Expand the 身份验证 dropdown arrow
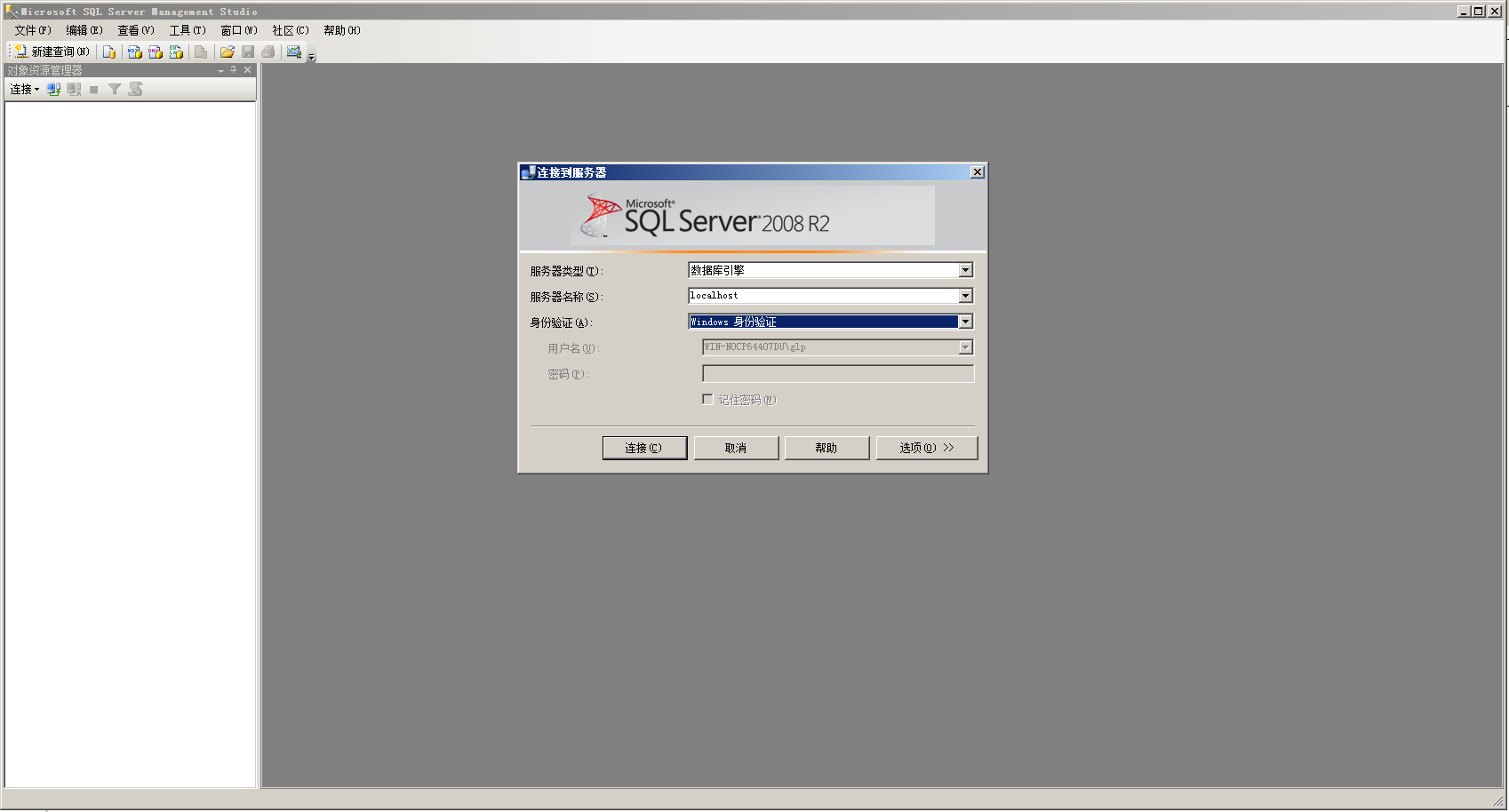The height and width of the screenshot is (812, 1509). point(966,322)
